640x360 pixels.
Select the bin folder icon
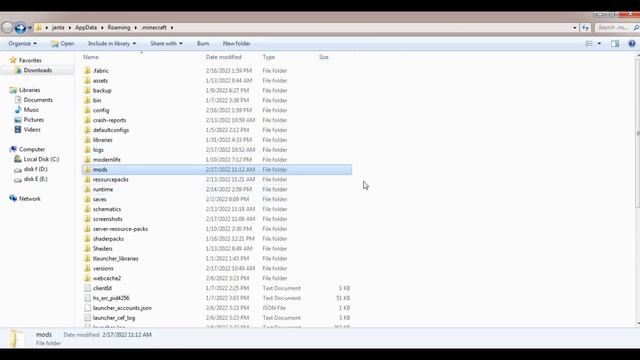[87, 100]
